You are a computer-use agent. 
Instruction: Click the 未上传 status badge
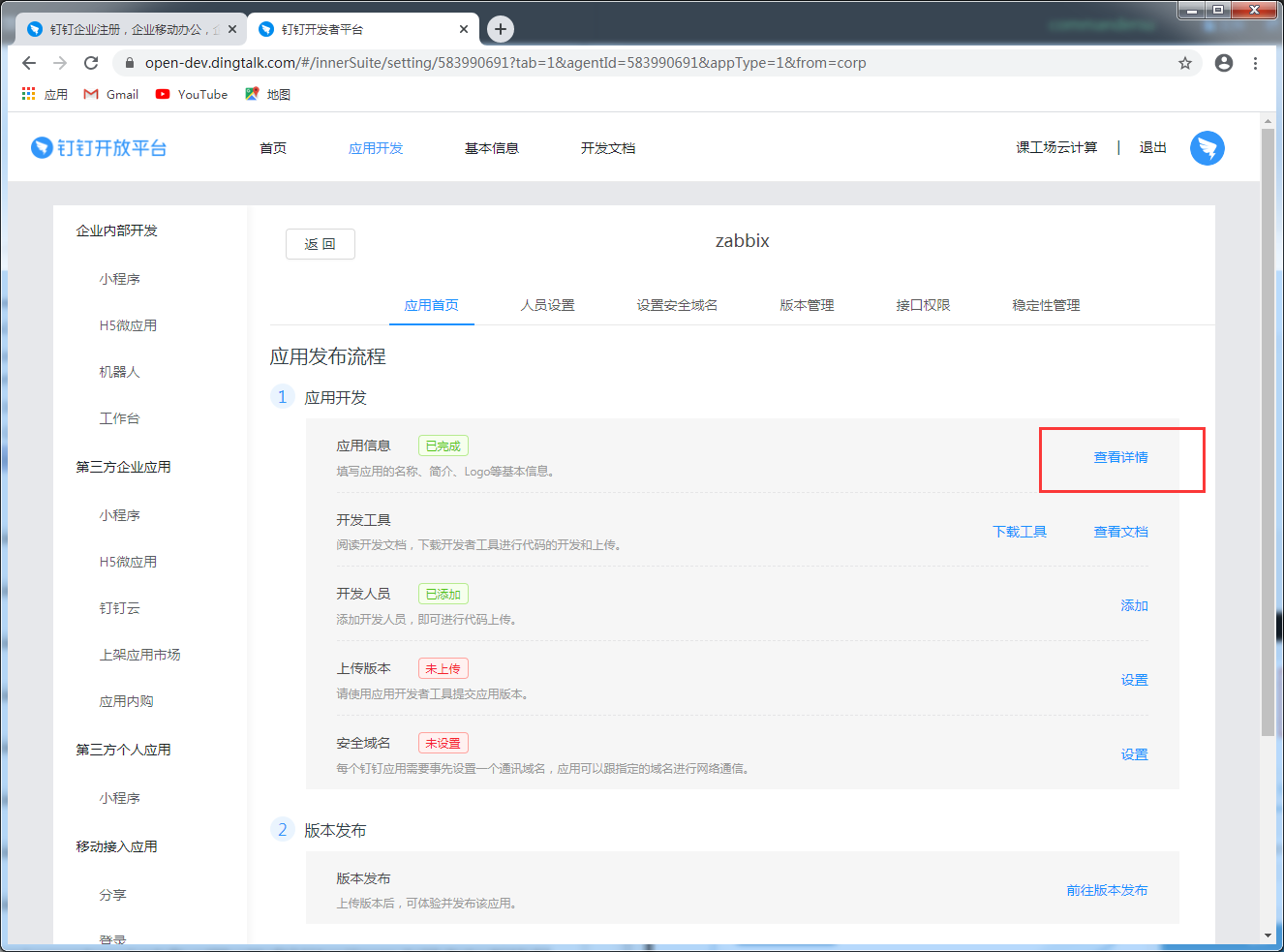pyautogui.click(x=443, y=668)
